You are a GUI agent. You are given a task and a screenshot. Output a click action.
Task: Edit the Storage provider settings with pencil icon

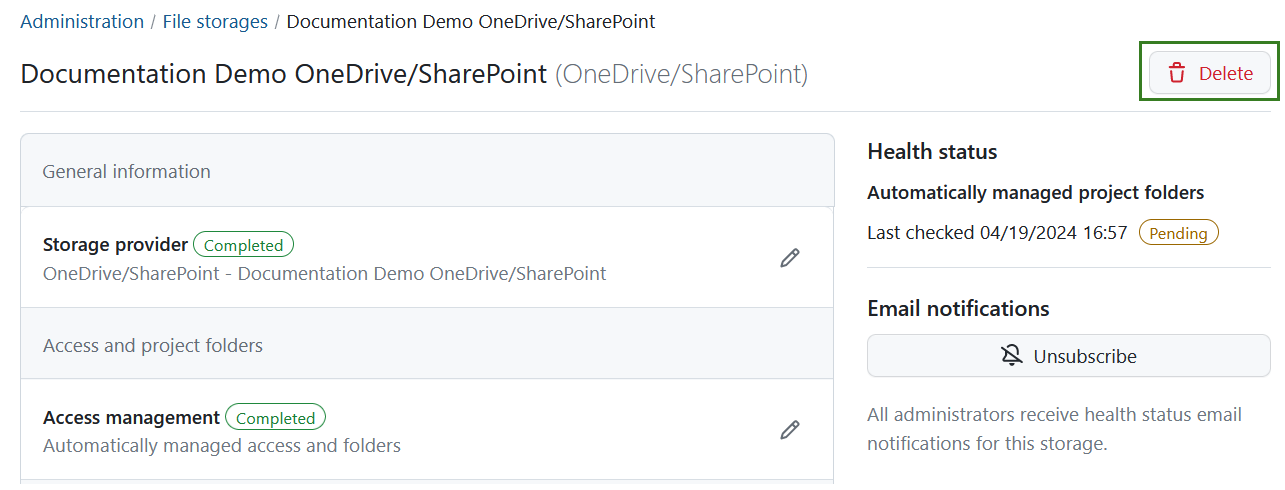(x=790, y=258)
